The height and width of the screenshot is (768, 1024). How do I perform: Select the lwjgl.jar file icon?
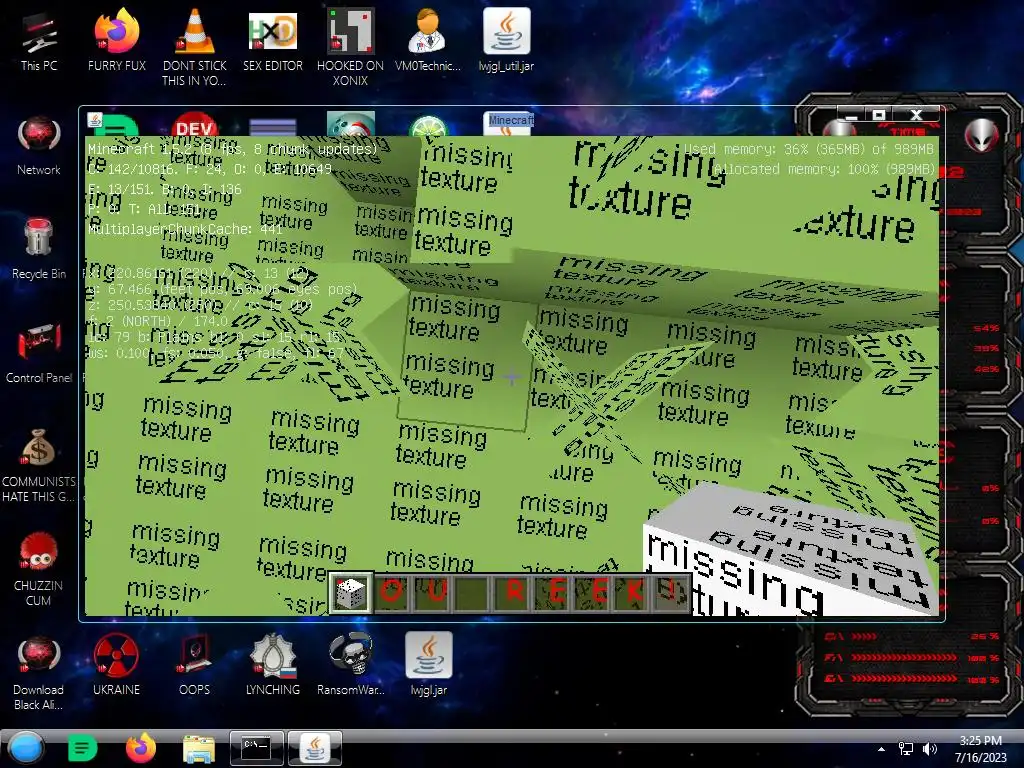click(x=428, y=665)
